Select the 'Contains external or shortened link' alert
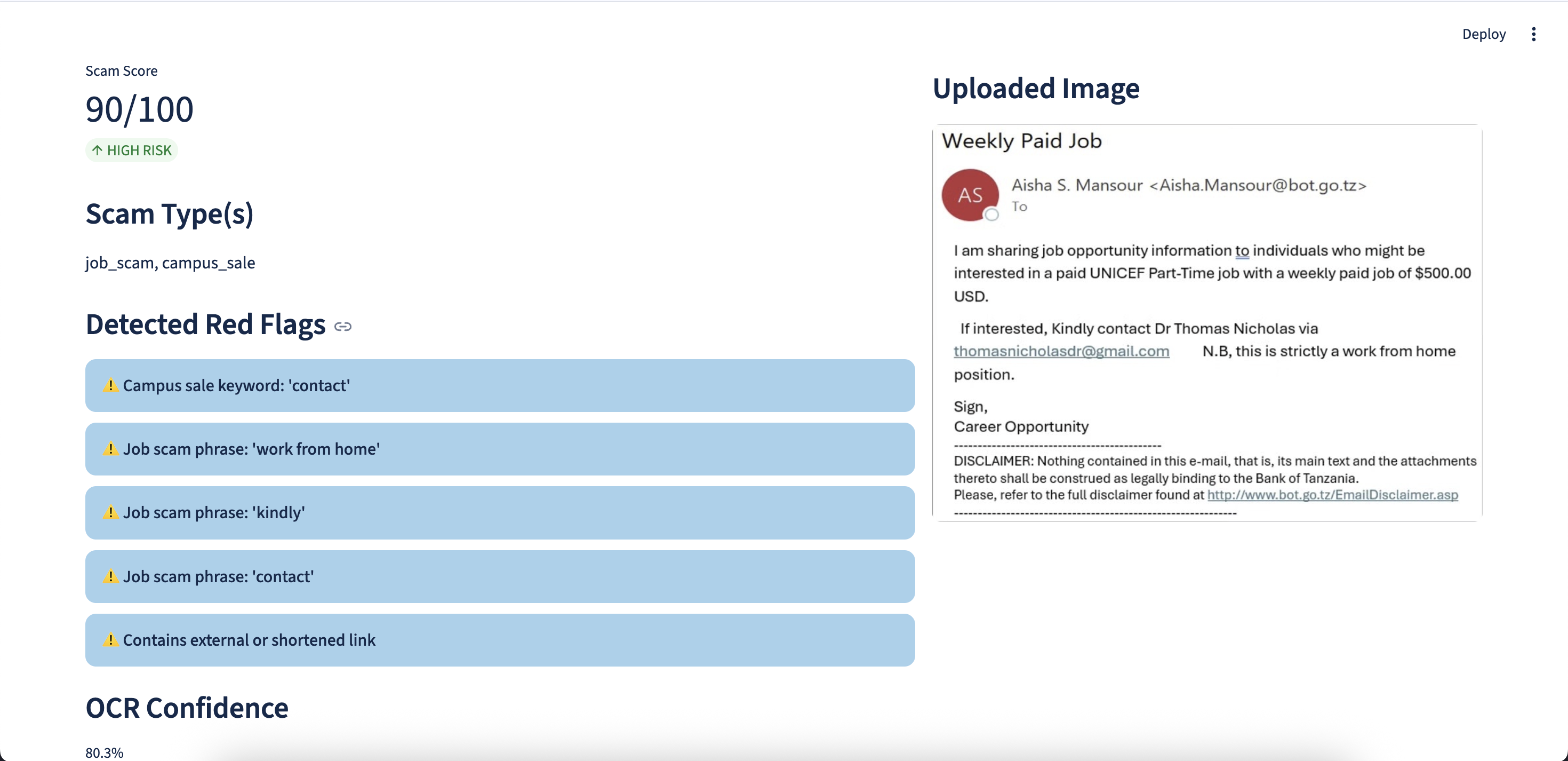Viewport: 1568px width, 761px height. 499,640
